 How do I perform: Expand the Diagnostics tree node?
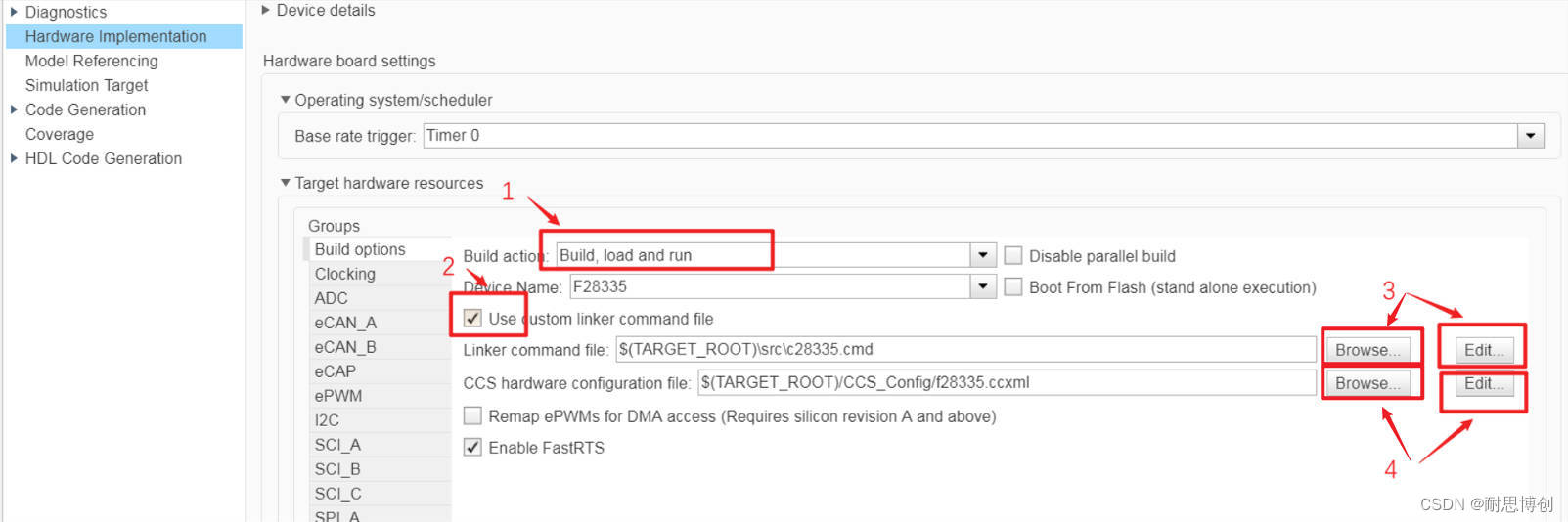(14, 12)
